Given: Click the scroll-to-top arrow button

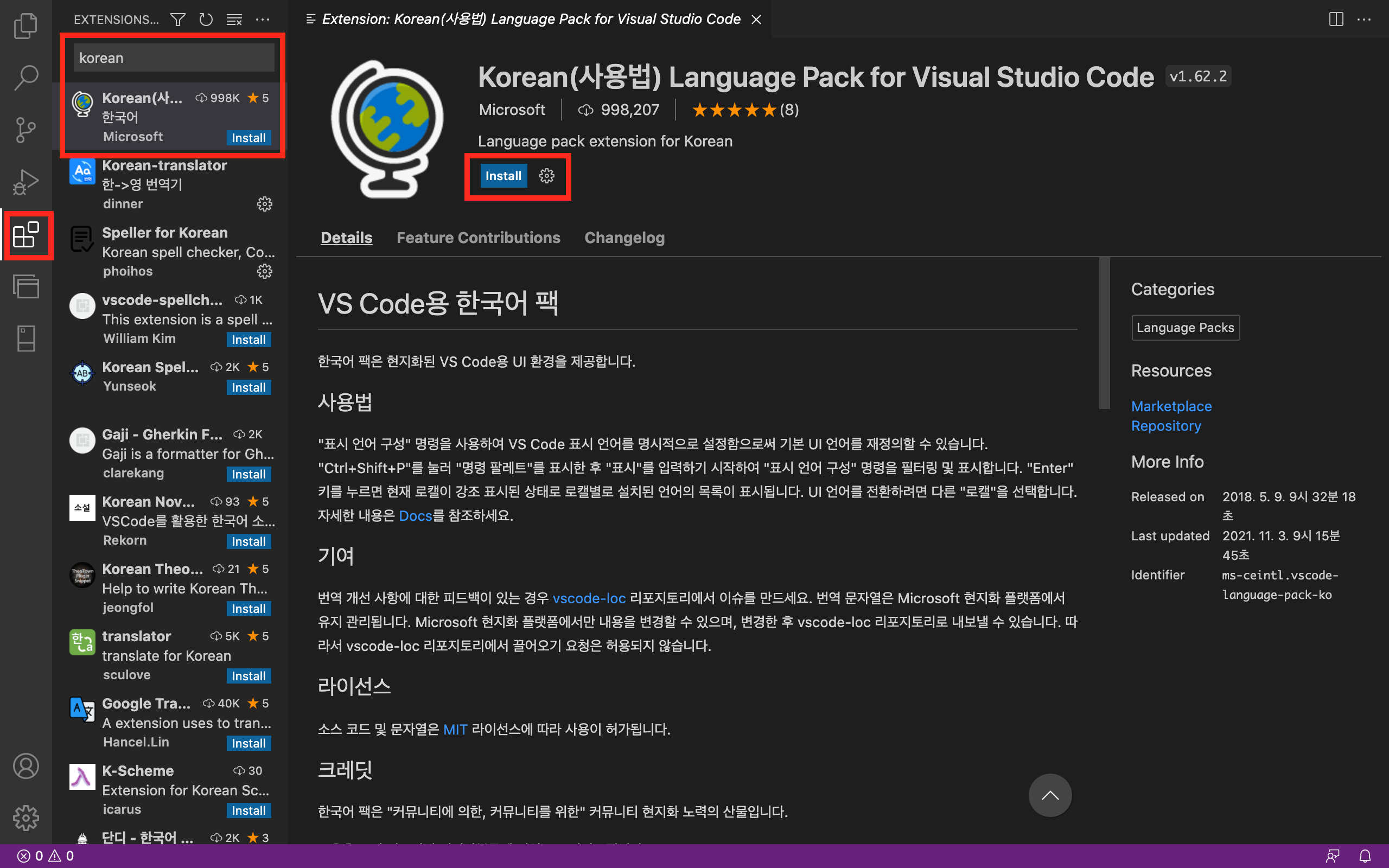Looking at the screenshot, I should tap(1050, 795).
